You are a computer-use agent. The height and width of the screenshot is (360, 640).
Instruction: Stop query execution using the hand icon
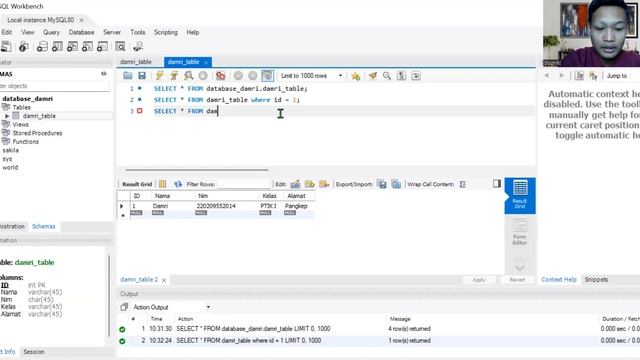click(203, 76)
